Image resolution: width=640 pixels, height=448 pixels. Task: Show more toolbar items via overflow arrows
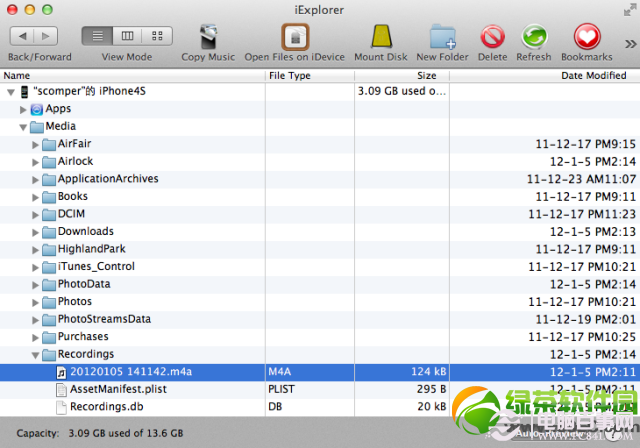630,43
